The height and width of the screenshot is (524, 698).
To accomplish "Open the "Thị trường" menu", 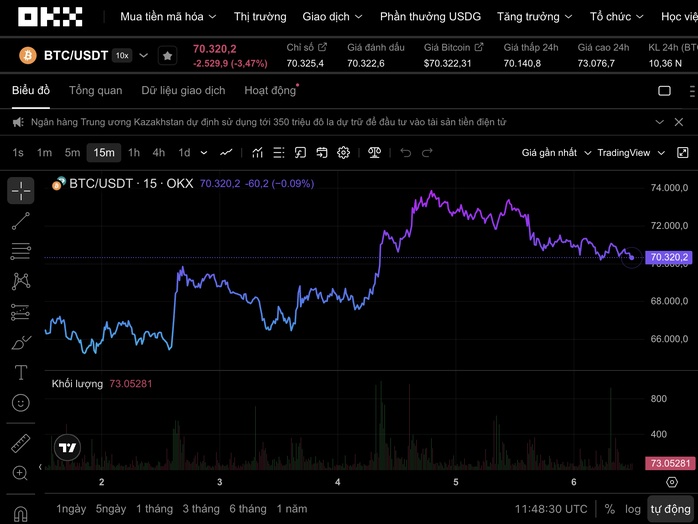I will 260,17.
